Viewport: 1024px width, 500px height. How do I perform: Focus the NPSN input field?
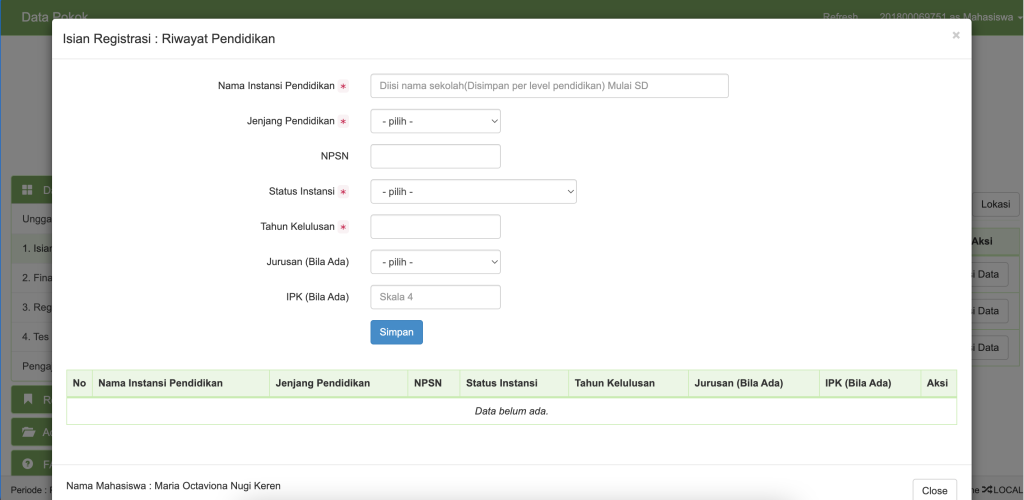[435, 156]
